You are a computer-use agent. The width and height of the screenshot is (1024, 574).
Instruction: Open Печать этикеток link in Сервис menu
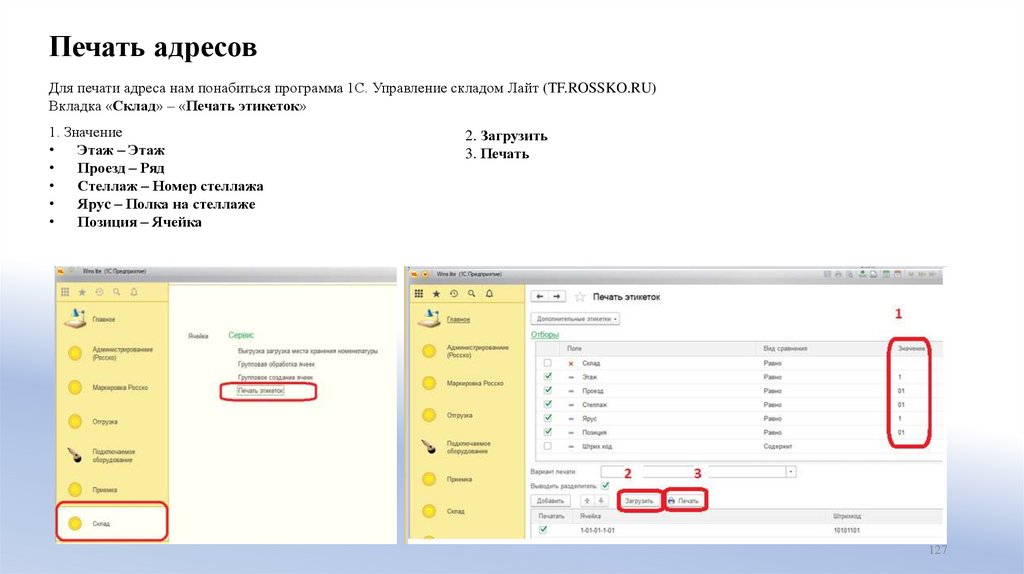pyautogui.click(x=261, y=391)
